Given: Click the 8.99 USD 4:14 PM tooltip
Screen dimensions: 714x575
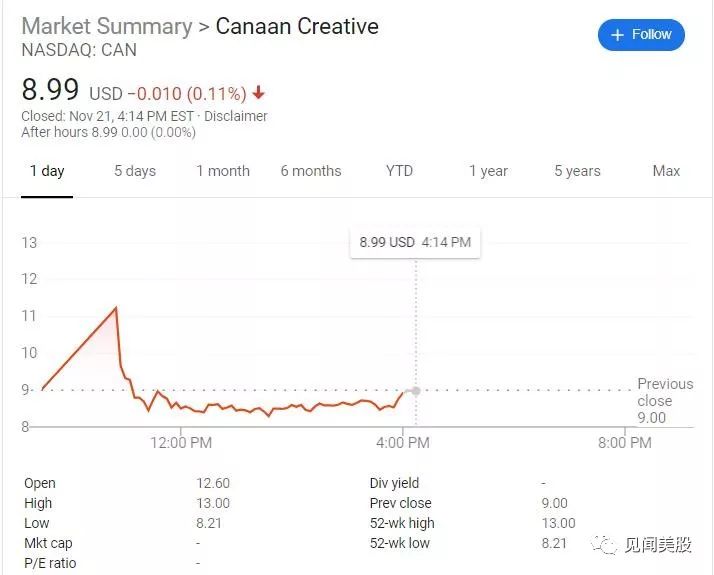Looking at the screenshot, I should click(415, 242).
